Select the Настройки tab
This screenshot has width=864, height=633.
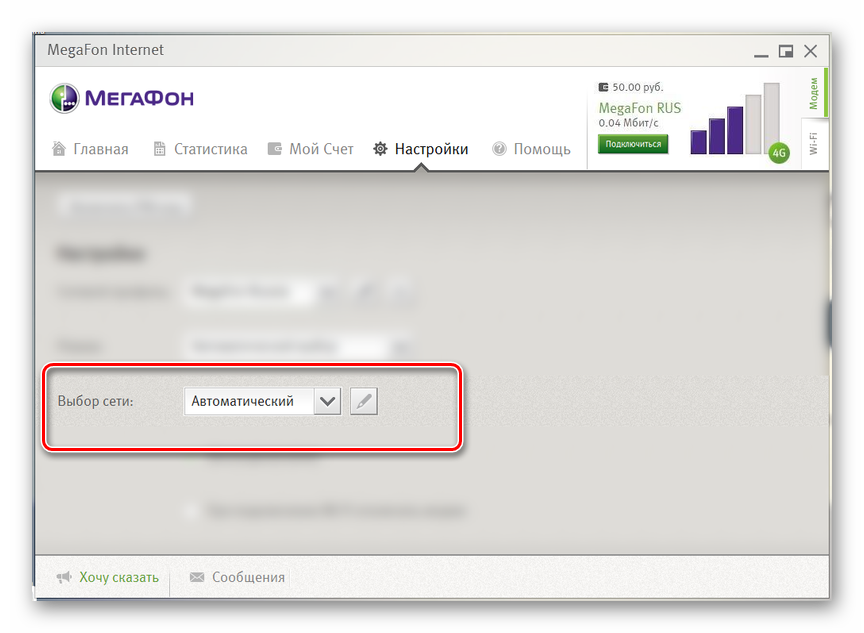tap(420, 149)
